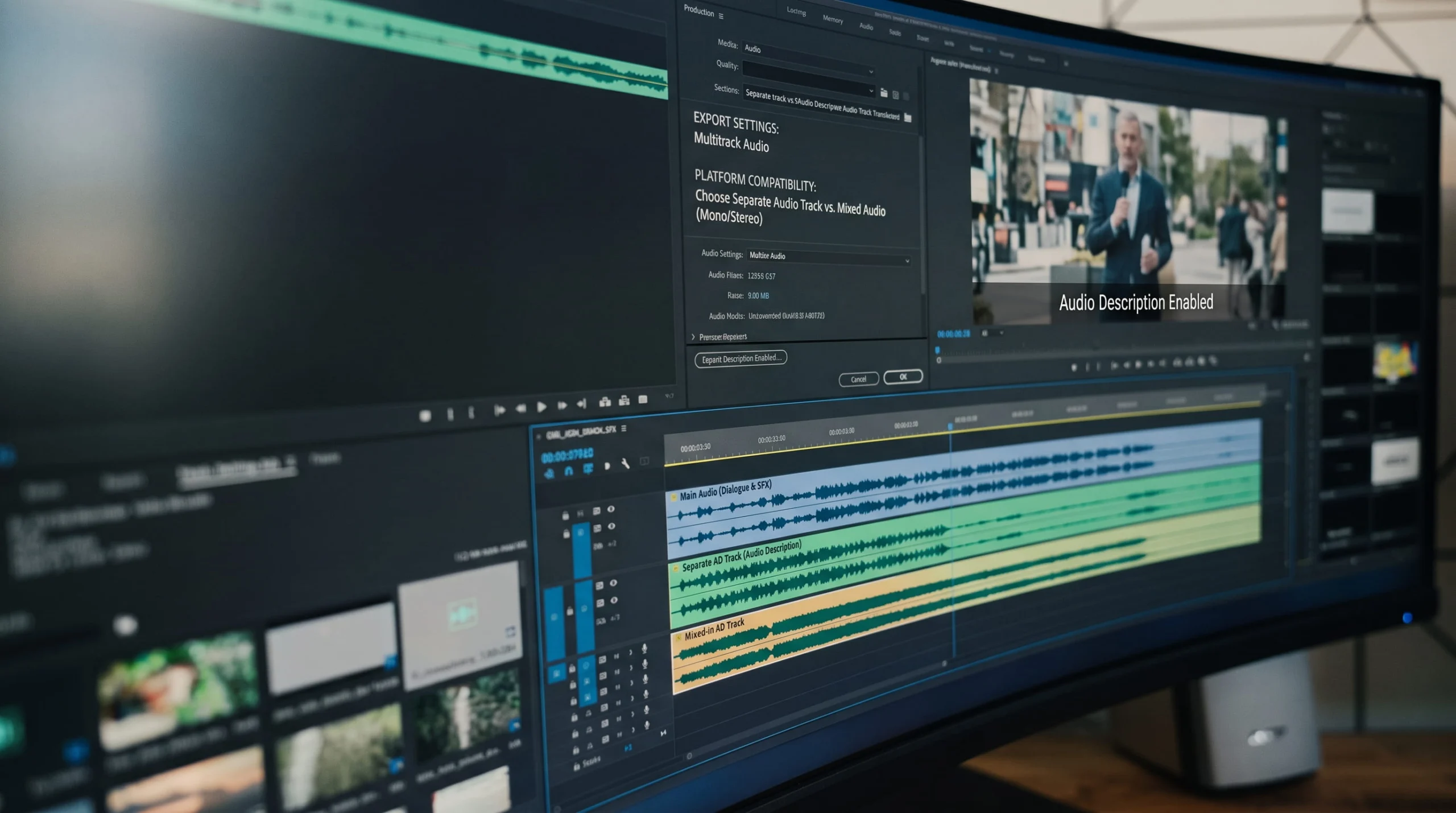Click the nest sequences icon in timeline toolbar
Viewport: 1456px width, 813px height.
click(549, 473)
